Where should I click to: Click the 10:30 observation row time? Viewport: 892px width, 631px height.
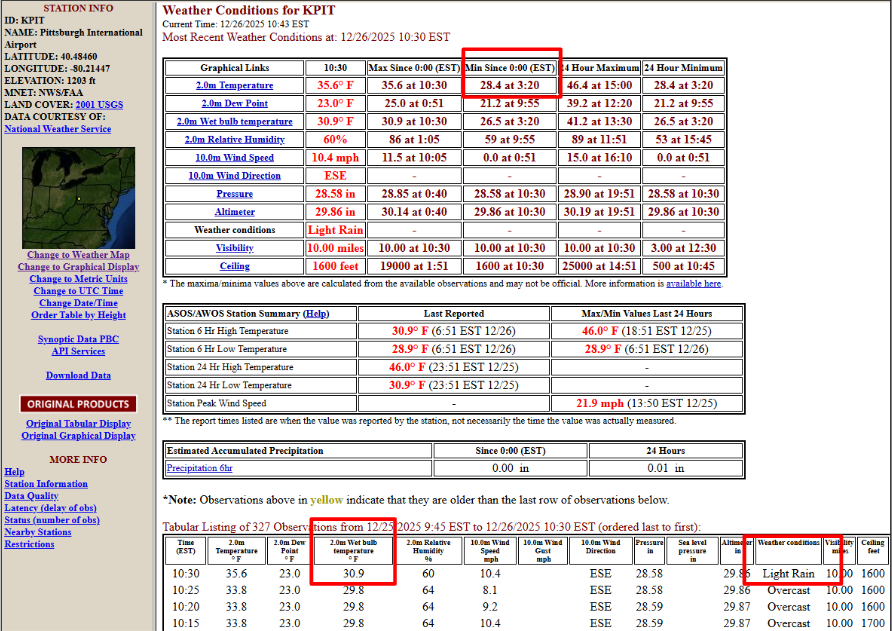[x=185, y=574]
